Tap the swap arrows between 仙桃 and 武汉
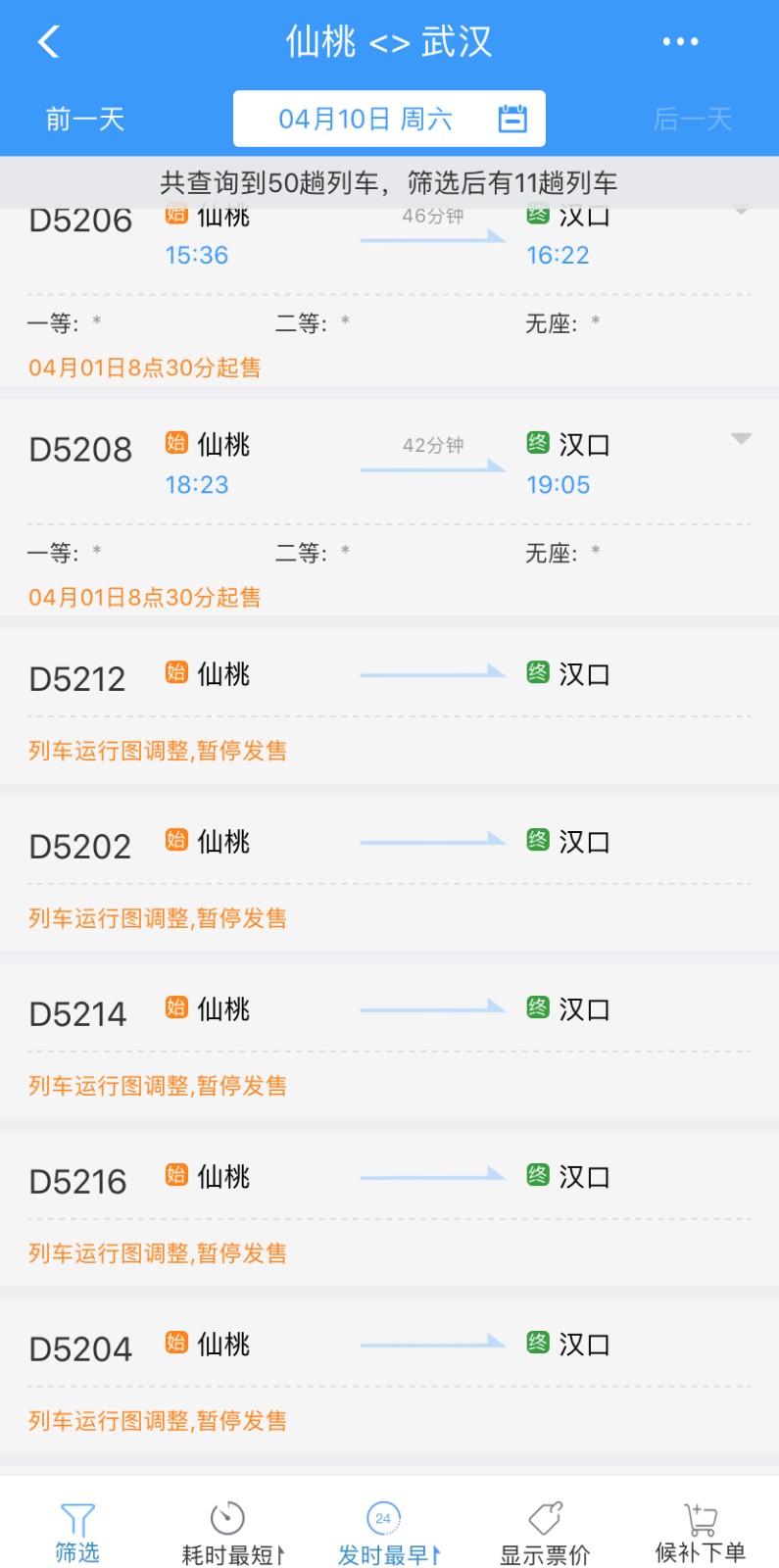The height and width of the screenshot is (1568, 779). (x=389, y=43)
